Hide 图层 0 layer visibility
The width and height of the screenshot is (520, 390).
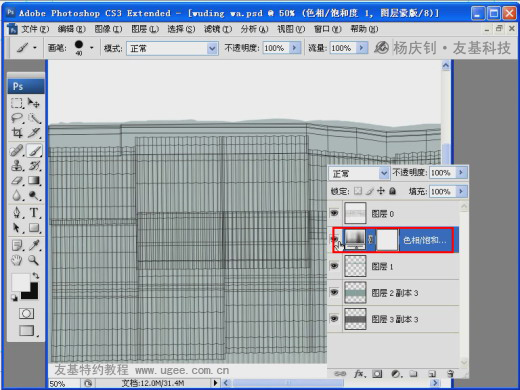[x=334, y=213]
